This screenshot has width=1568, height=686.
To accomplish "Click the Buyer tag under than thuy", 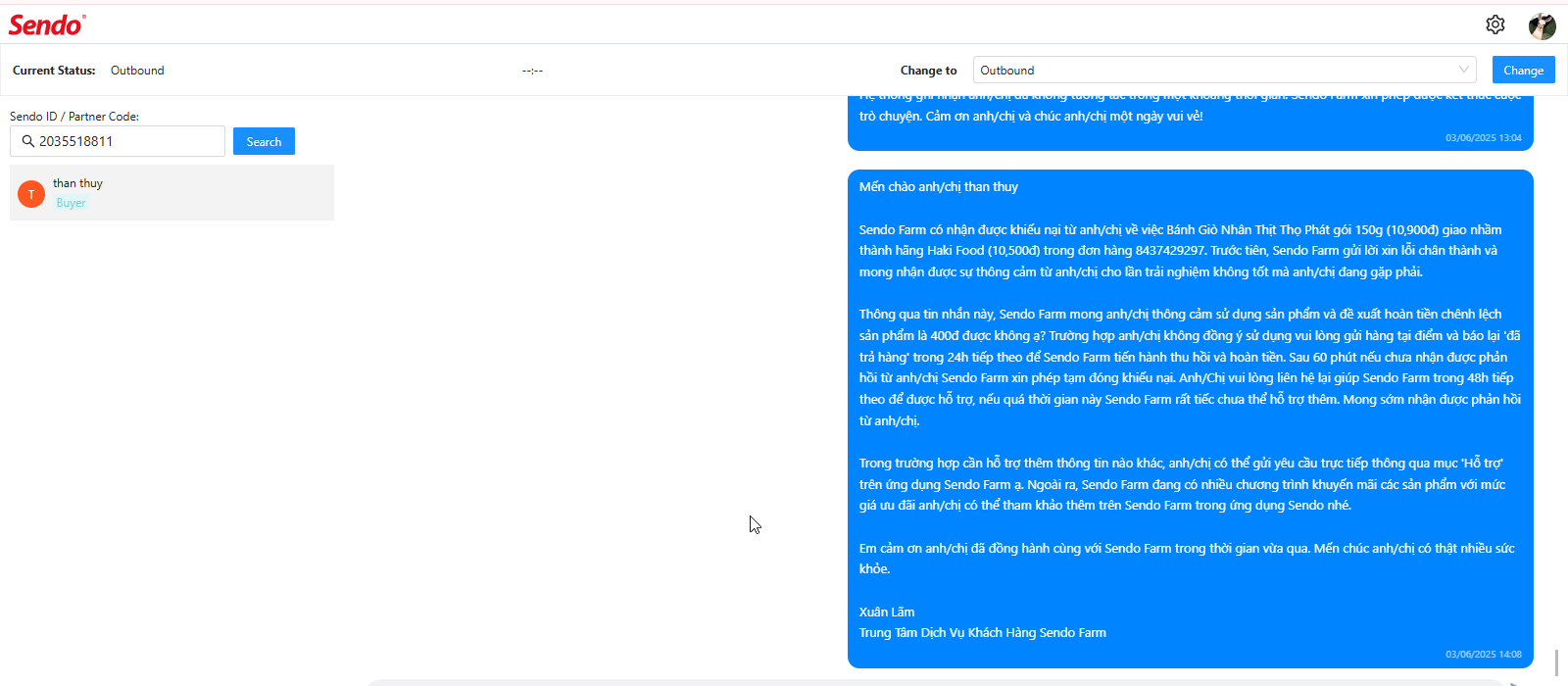I will pyautogui.click(x=71, y=203).
